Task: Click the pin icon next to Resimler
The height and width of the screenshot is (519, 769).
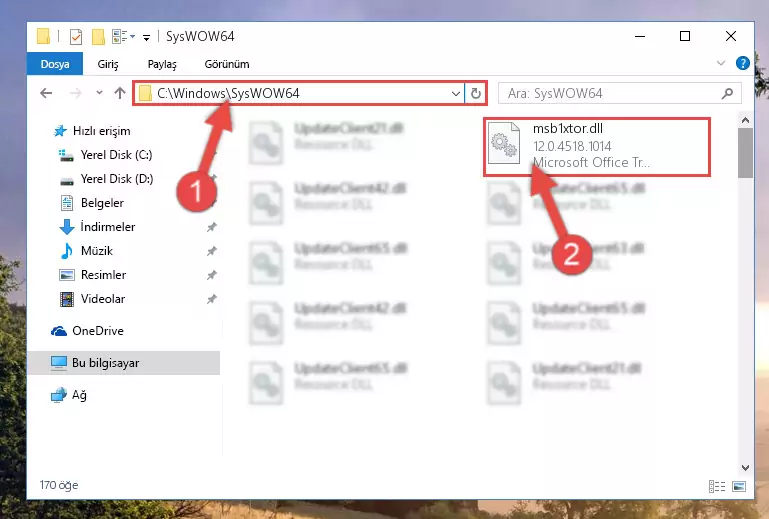Action: pyautogui.click(x=211, y=275)
